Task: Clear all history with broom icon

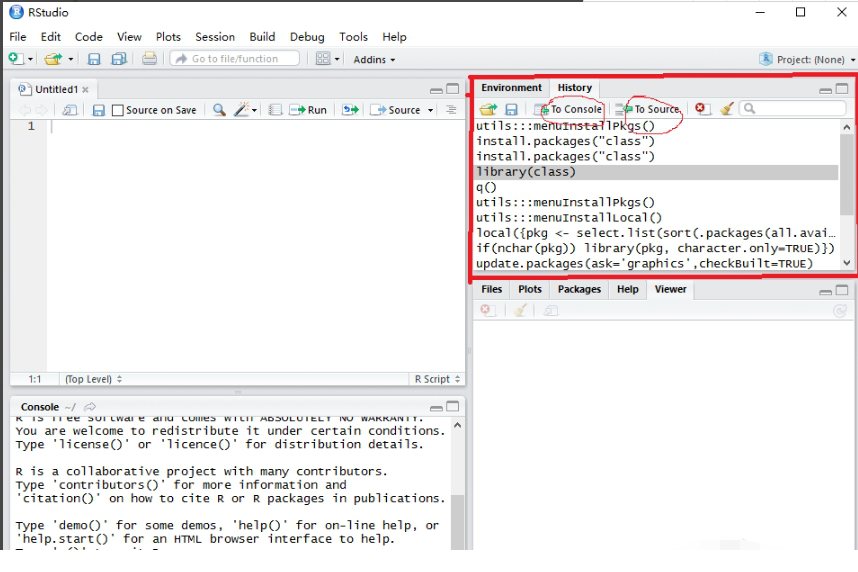Action: 727,109
